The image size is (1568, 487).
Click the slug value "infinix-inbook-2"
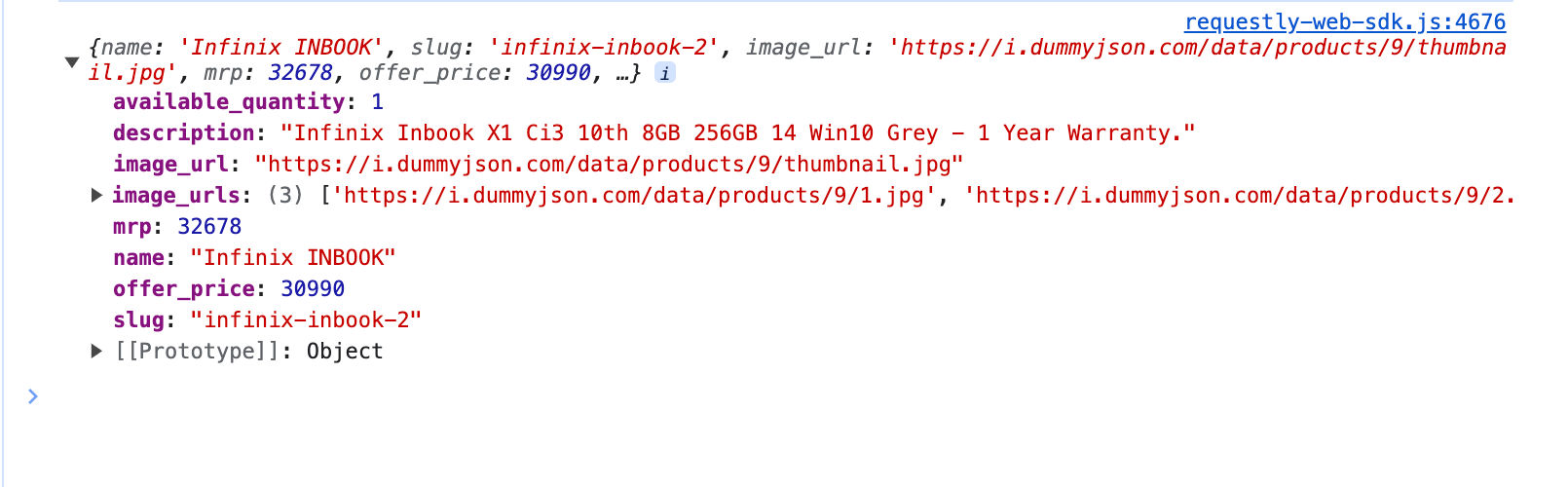[x=306, y=319]
